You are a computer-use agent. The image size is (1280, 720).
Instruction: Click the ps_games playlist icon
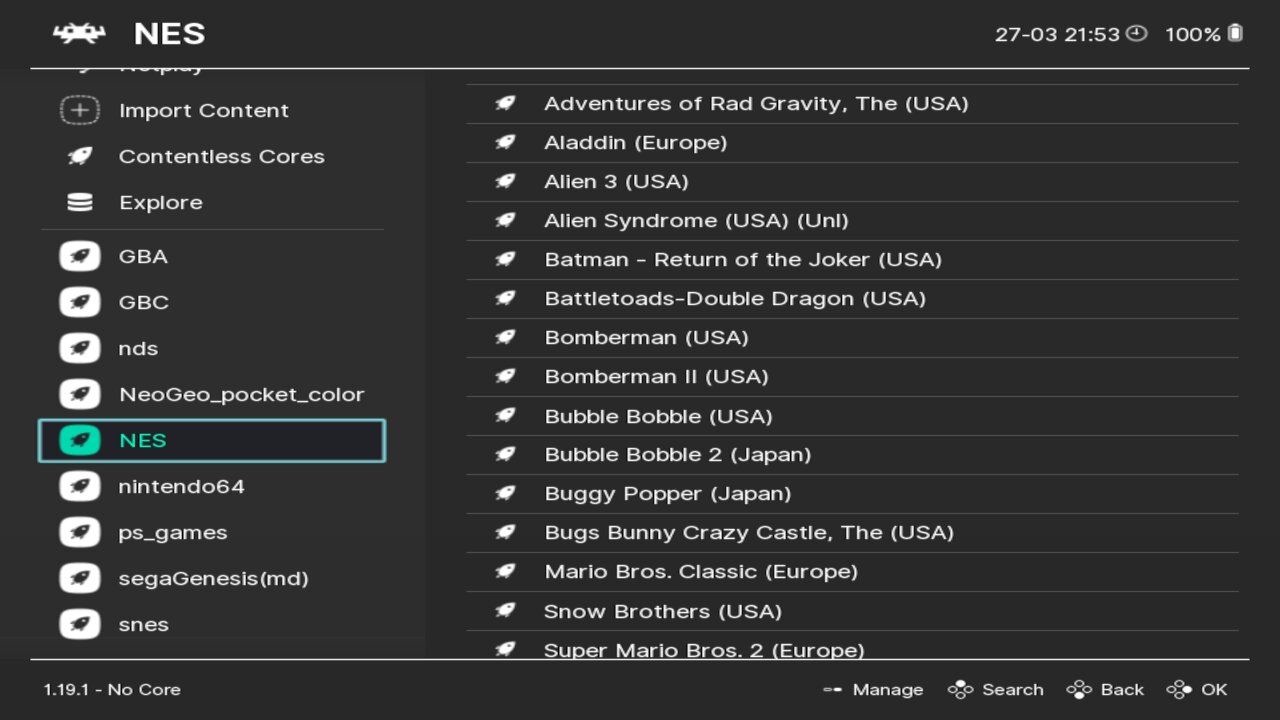80,532
